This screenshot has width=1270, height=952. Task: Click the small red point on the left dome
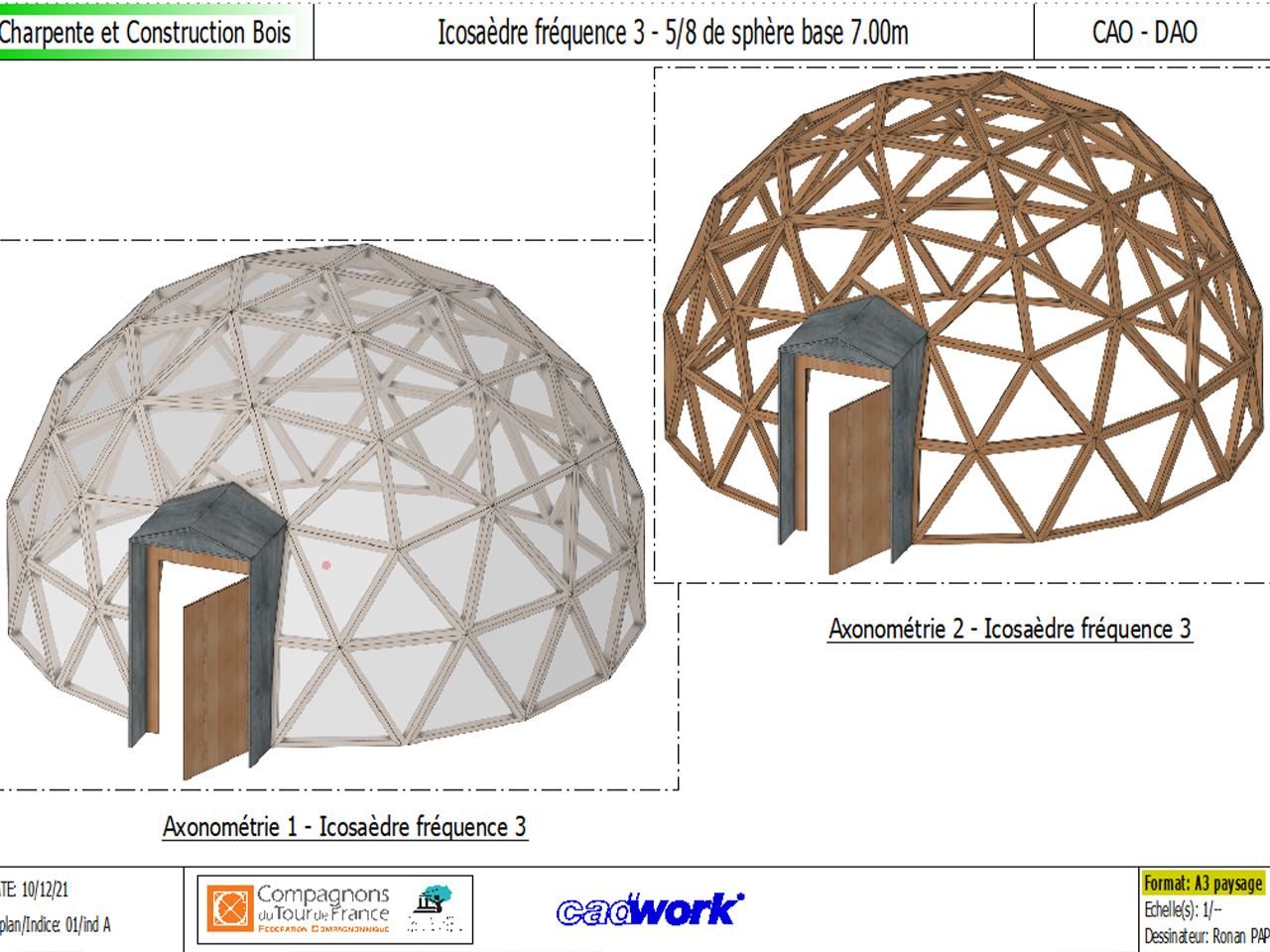pyautogui.click(x=326, y=565)
